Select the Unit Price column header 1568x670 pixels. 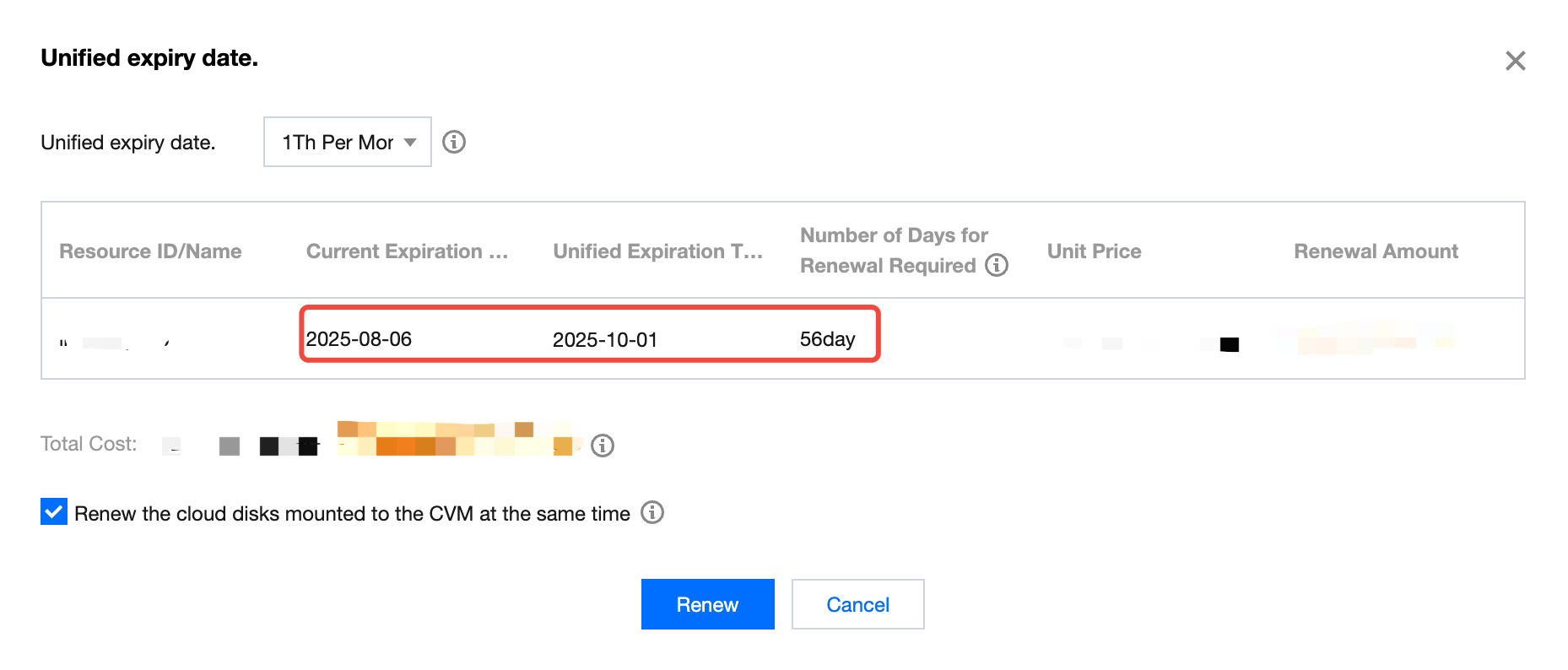1094,251
